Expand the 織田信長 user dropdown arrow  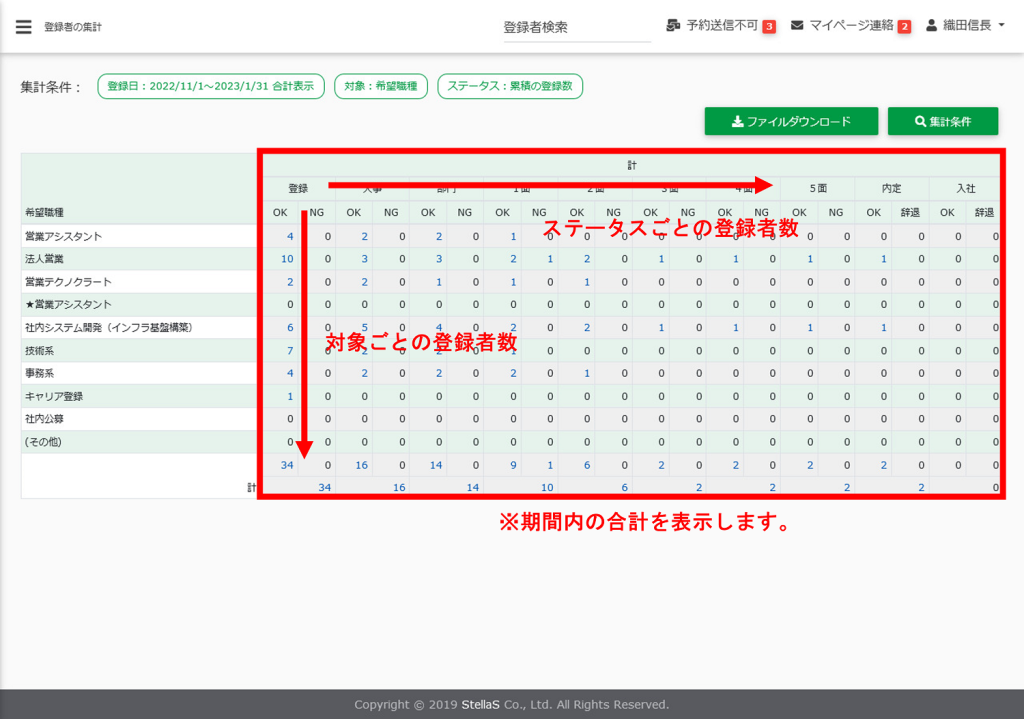[x=1001, y=25]
